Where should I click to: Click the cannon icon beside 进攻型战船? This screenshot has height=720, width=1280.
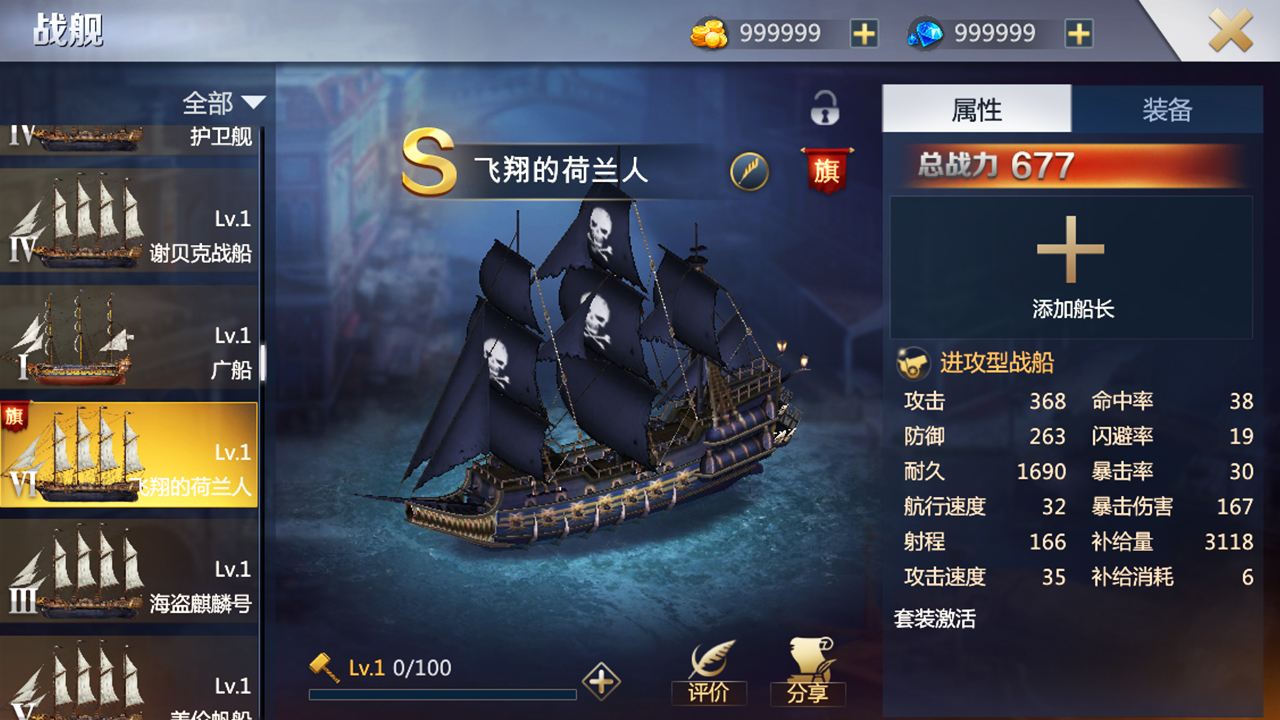[x=913, y=363]
